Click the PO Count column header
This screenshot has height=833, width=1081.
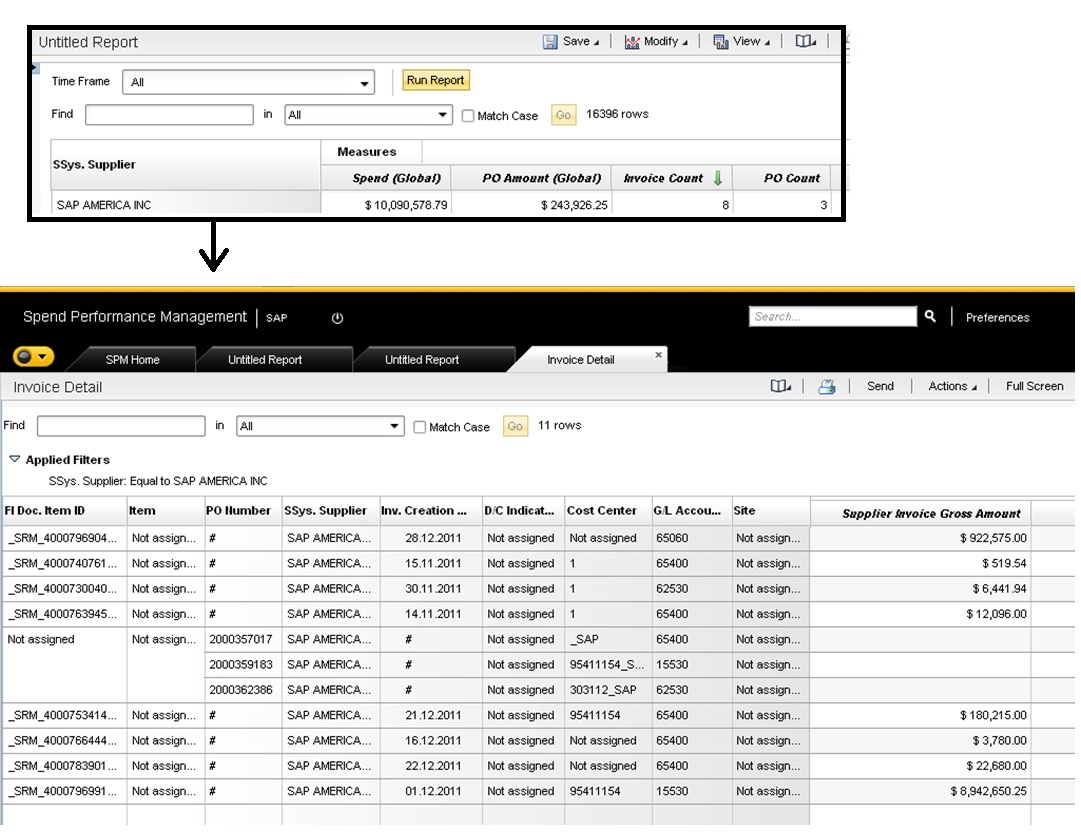[x=781, y=178]
